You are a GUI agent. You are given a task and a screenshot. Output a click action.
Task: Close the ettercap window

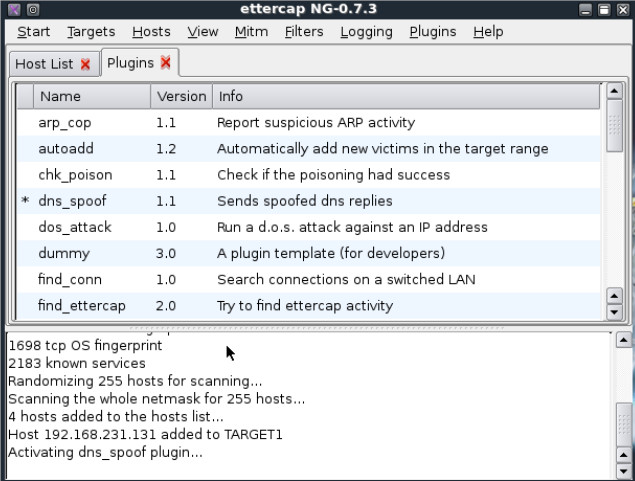pyautogui.click(x=623, y=10)
